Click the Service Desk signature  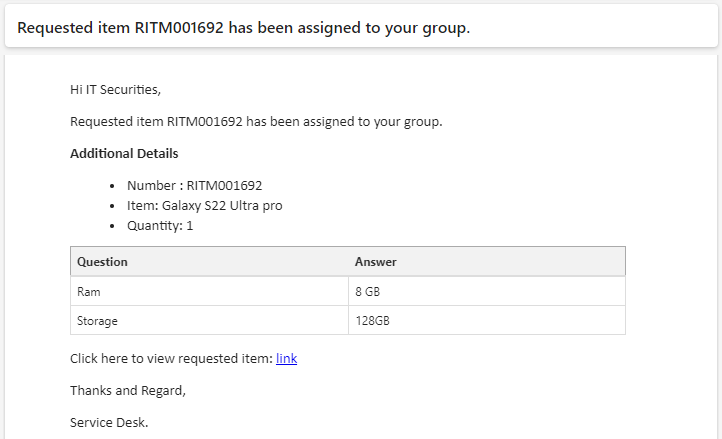tap(109, 422)
